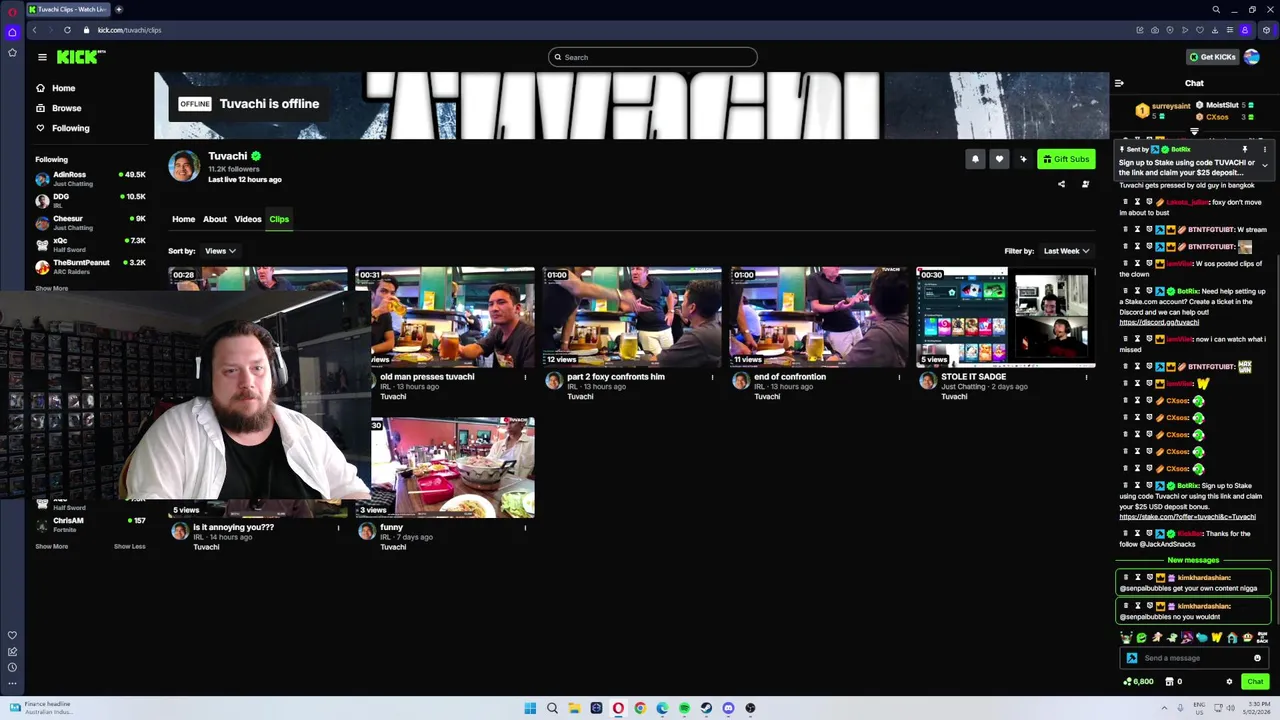1280x720 pixels.
Task: Open options for 'old man presses tuvachi' clip
Action: (525, 377)
